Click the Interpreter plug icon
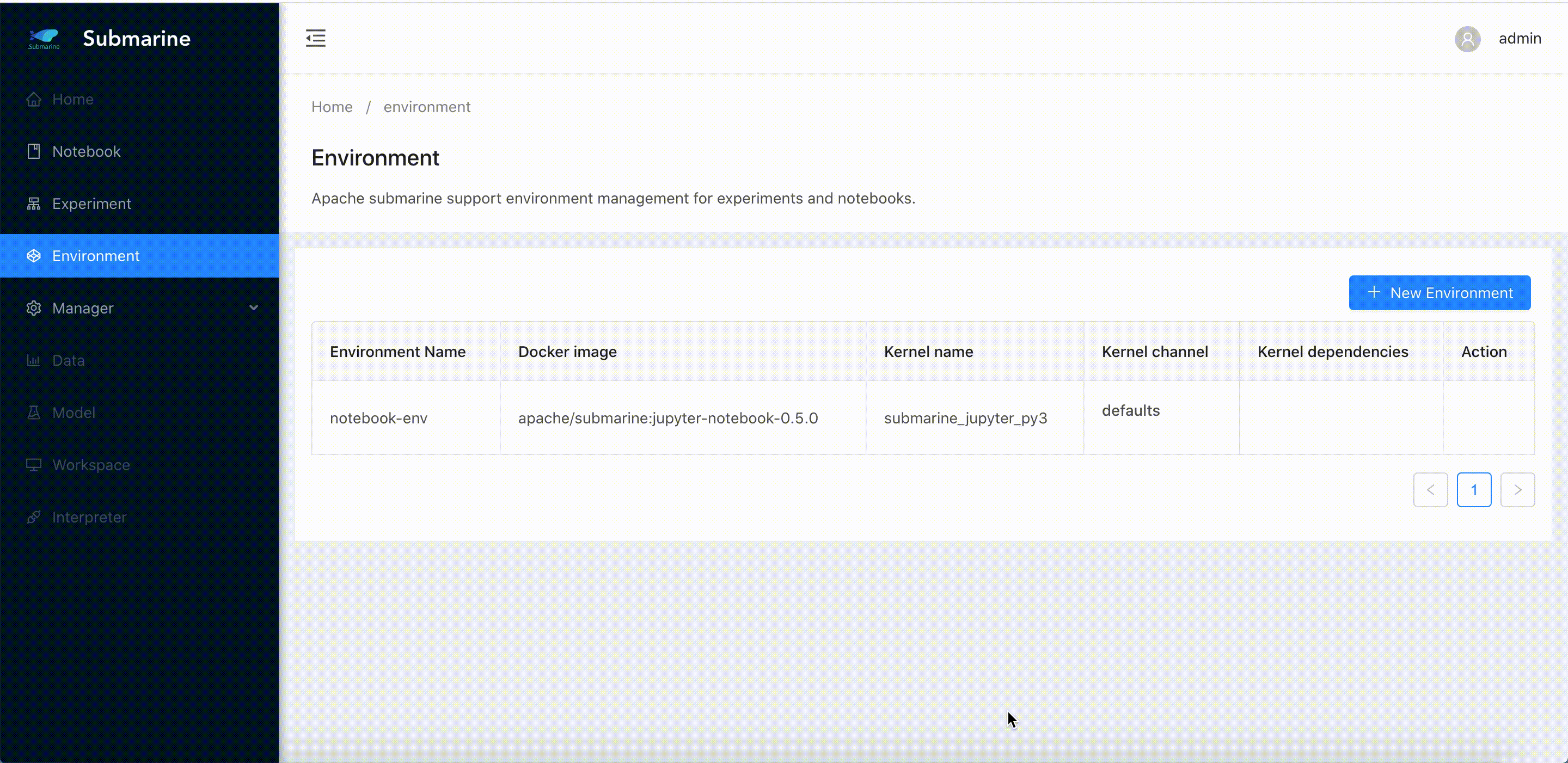Viewport: 1568px width, 763px height. coord(33,517)
